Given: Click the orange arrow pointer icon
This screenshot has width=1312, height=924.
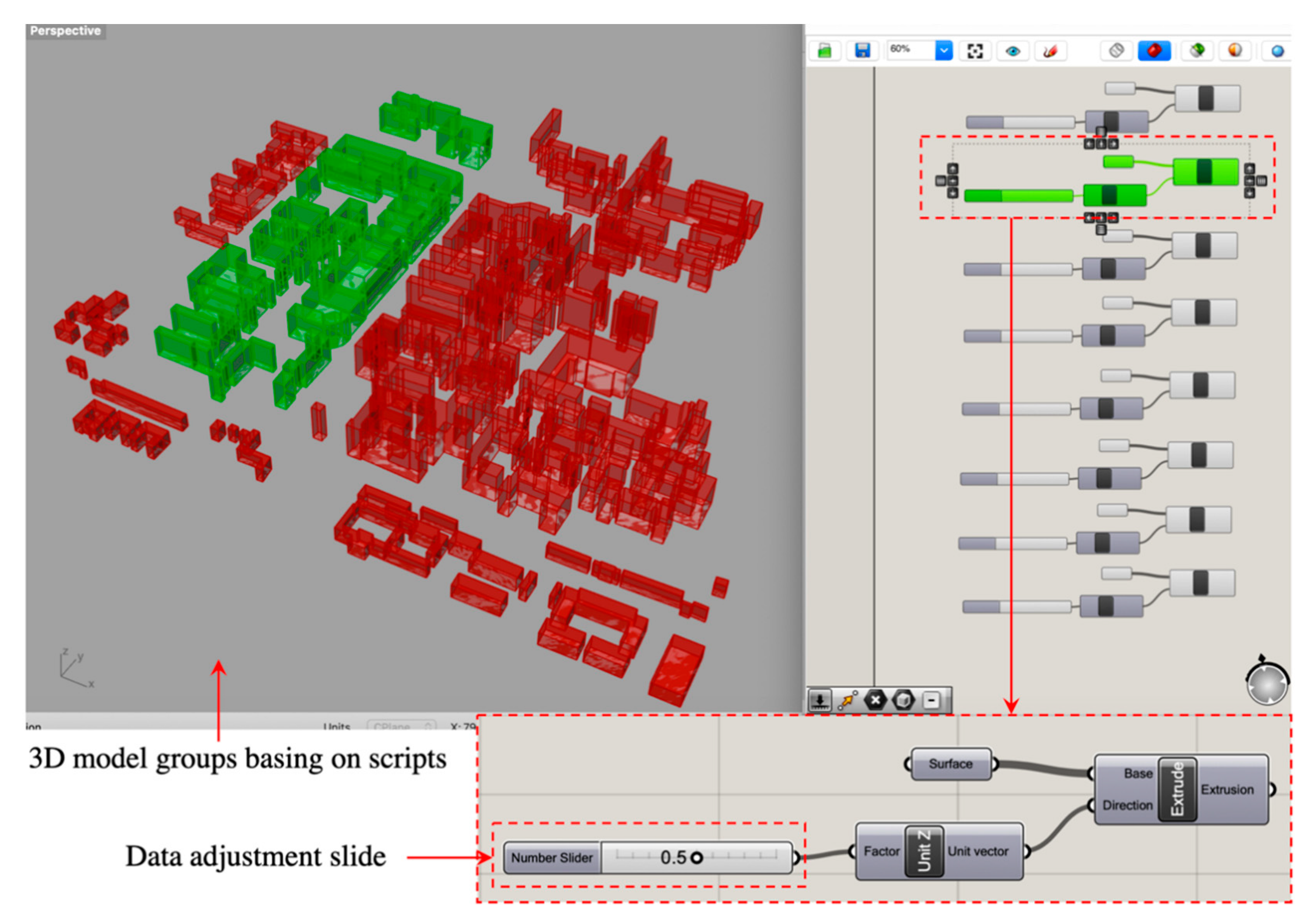Looking at the screenshot, I should [x=847, y=700].
